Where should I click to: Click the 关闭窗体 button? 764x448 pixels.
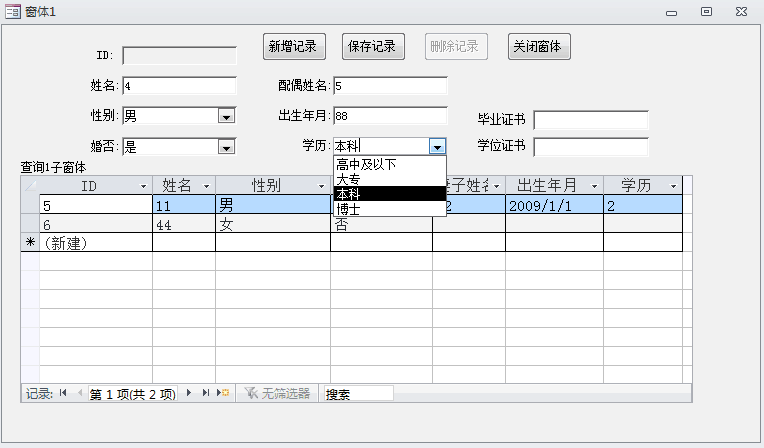point(539,46)
